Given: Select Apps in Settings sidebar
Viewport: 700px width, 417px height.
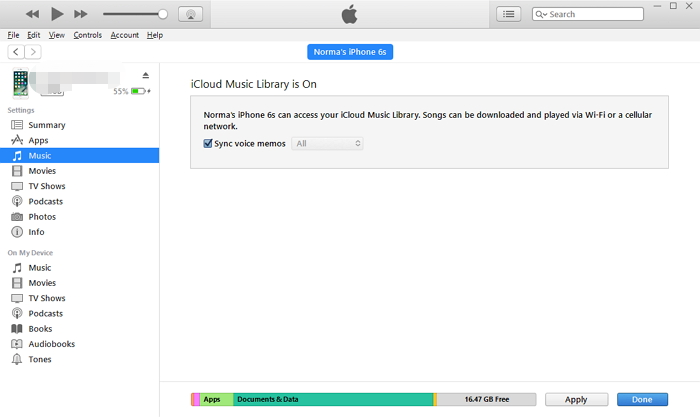Looking at the screenshot, I should tap(79, 140).
